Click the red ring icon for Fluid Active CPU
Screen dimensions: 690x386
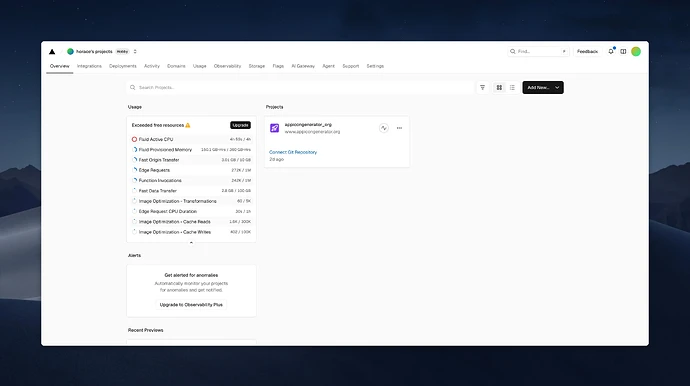point(134,139)
